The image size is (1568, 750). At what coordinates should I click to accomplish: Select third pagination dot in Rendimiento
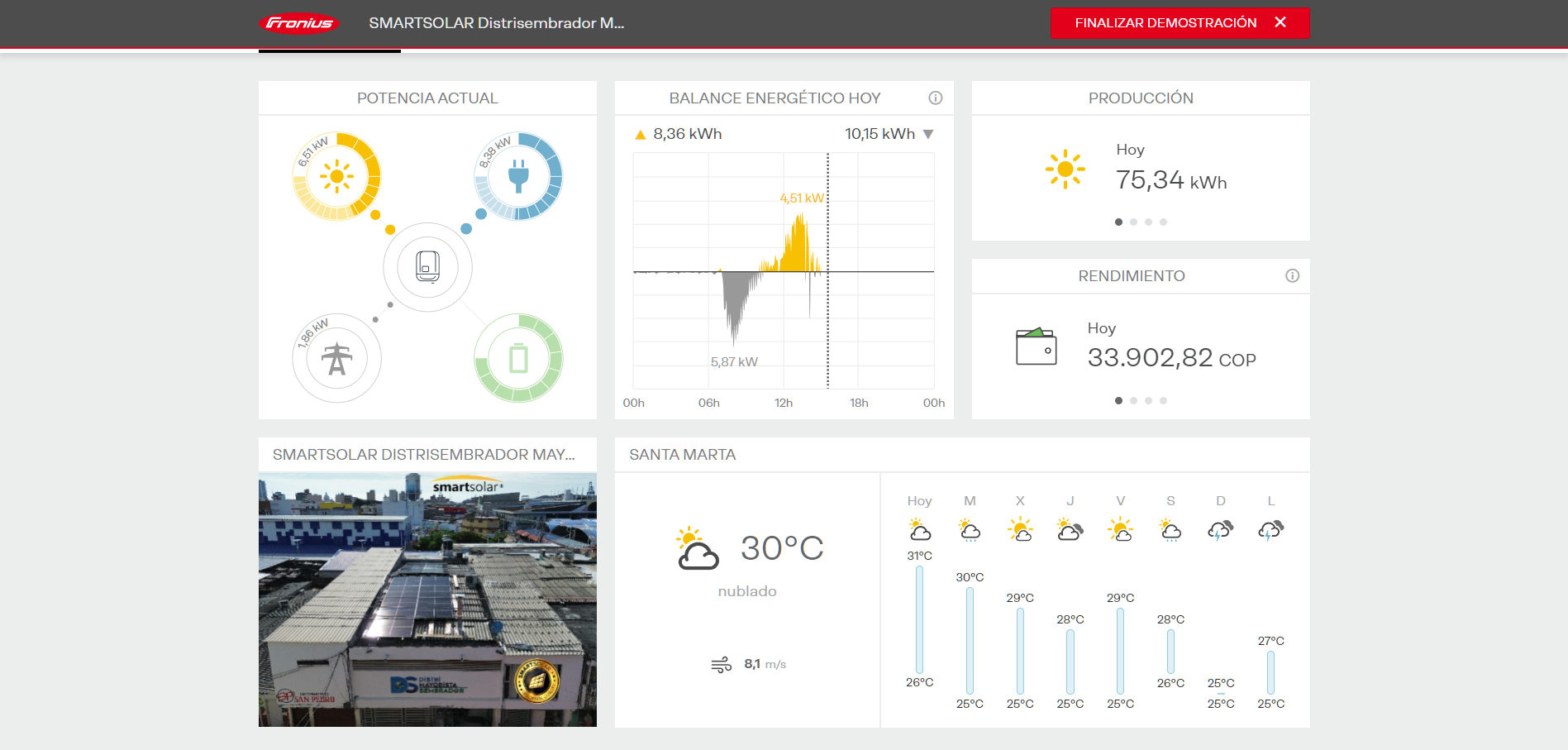click(x=1148, y=401)
